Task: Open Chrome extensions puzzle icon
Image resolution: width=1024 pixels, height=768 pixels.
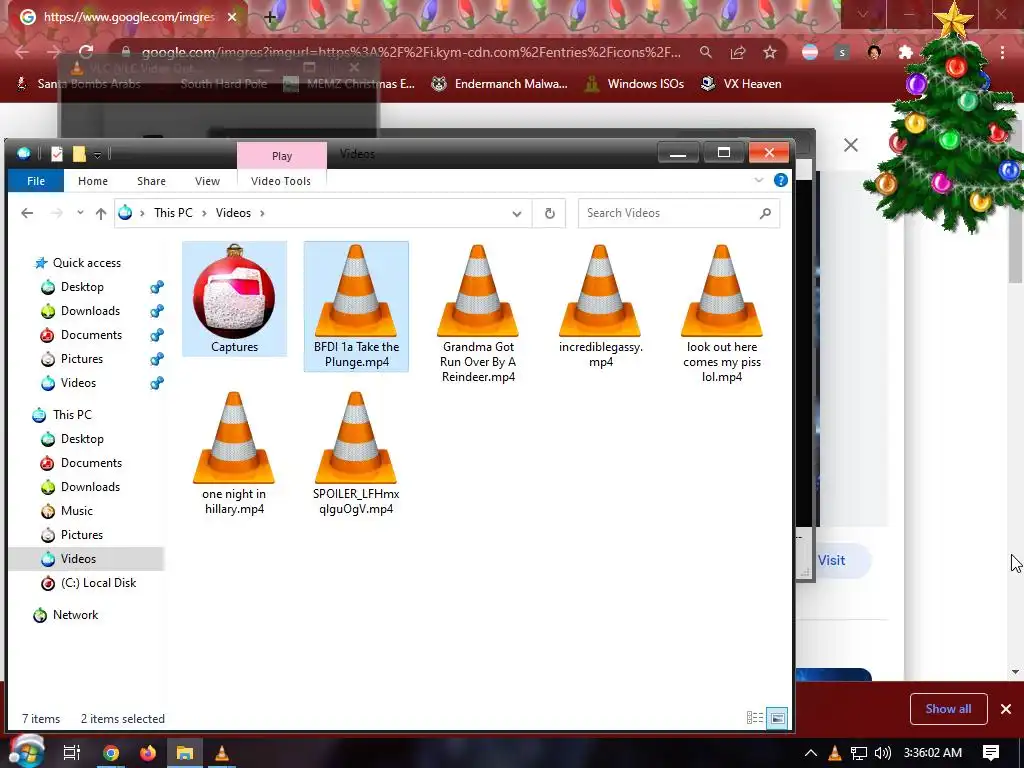Action: pyautogui.click(x=906, y=52)
